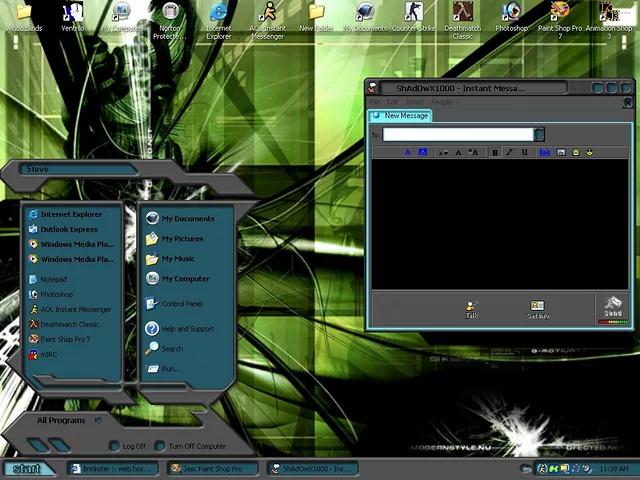The width and height of the screenshot is (640, 480).
Task: Click the 11:39 AM system clock
Action: coord(614,469)
